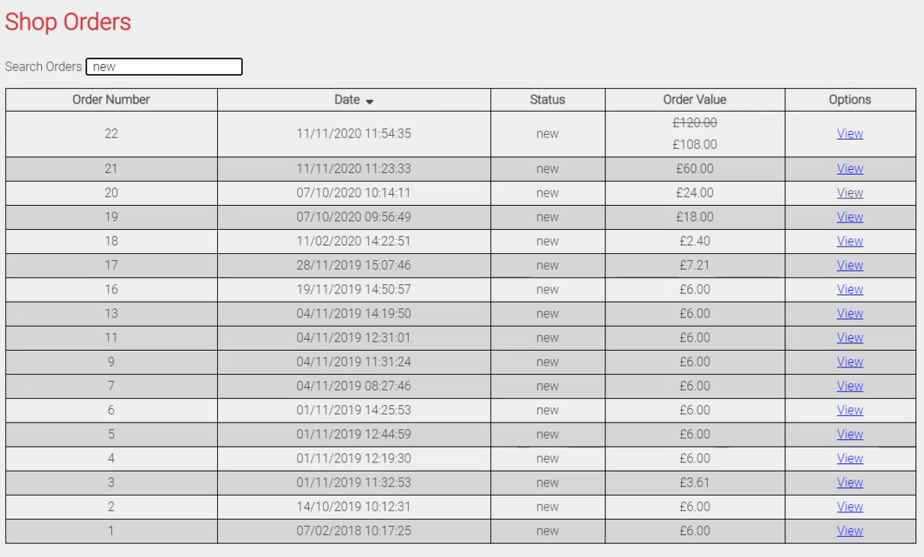
Task: View order number 18 details
Action: pos(849,241)
